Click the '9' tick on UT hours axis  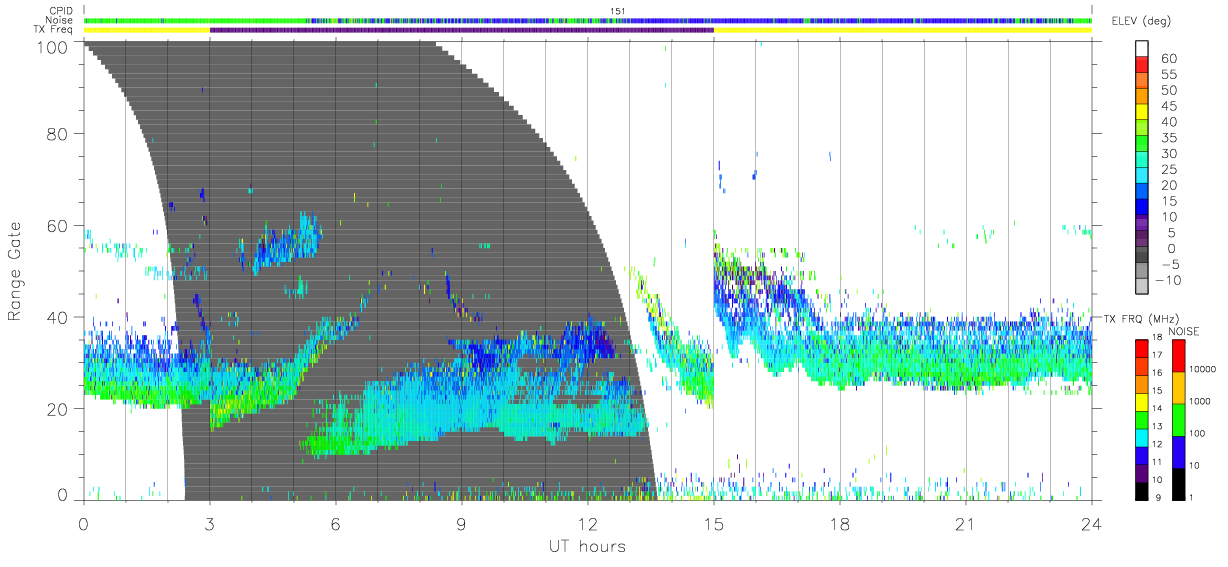coord(462,524)
